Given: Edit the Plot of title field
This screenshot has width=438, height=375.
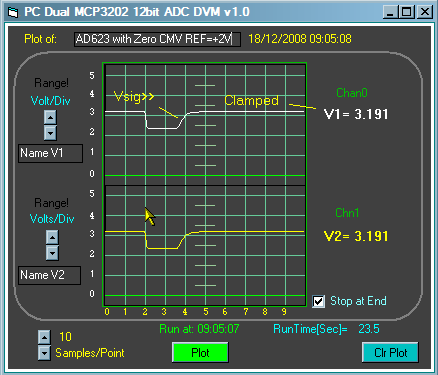Looking at the screenshot, I should click(157, 39).
